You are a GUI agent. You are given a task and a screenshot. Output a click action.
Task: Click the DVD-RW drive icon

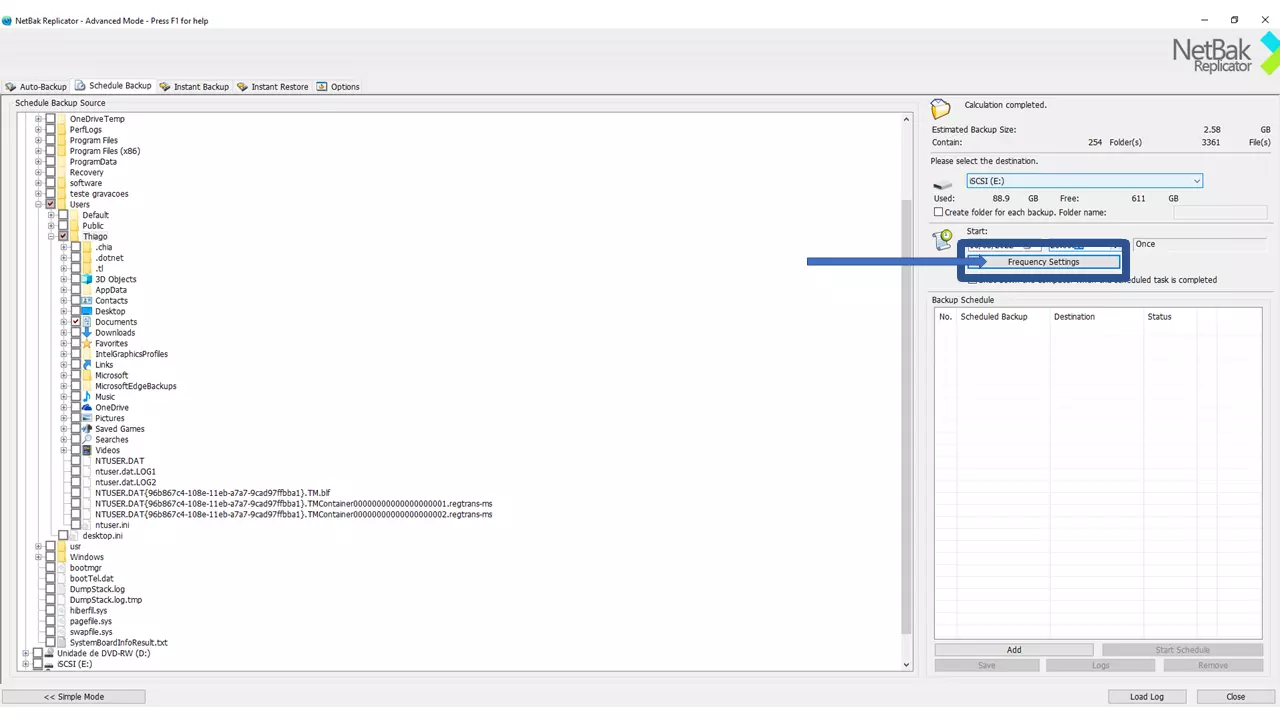(x=49, y=653)
